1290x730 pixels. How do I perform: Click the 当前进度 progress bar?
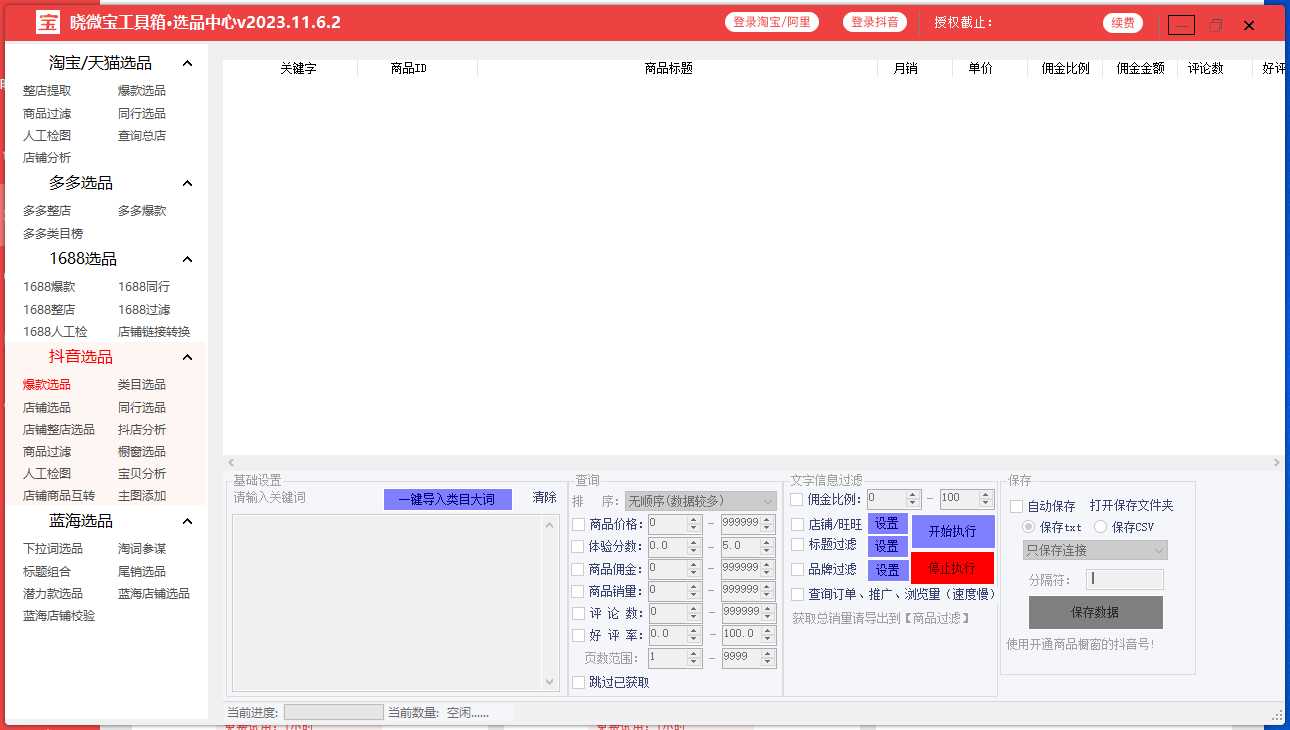point(333,712)
